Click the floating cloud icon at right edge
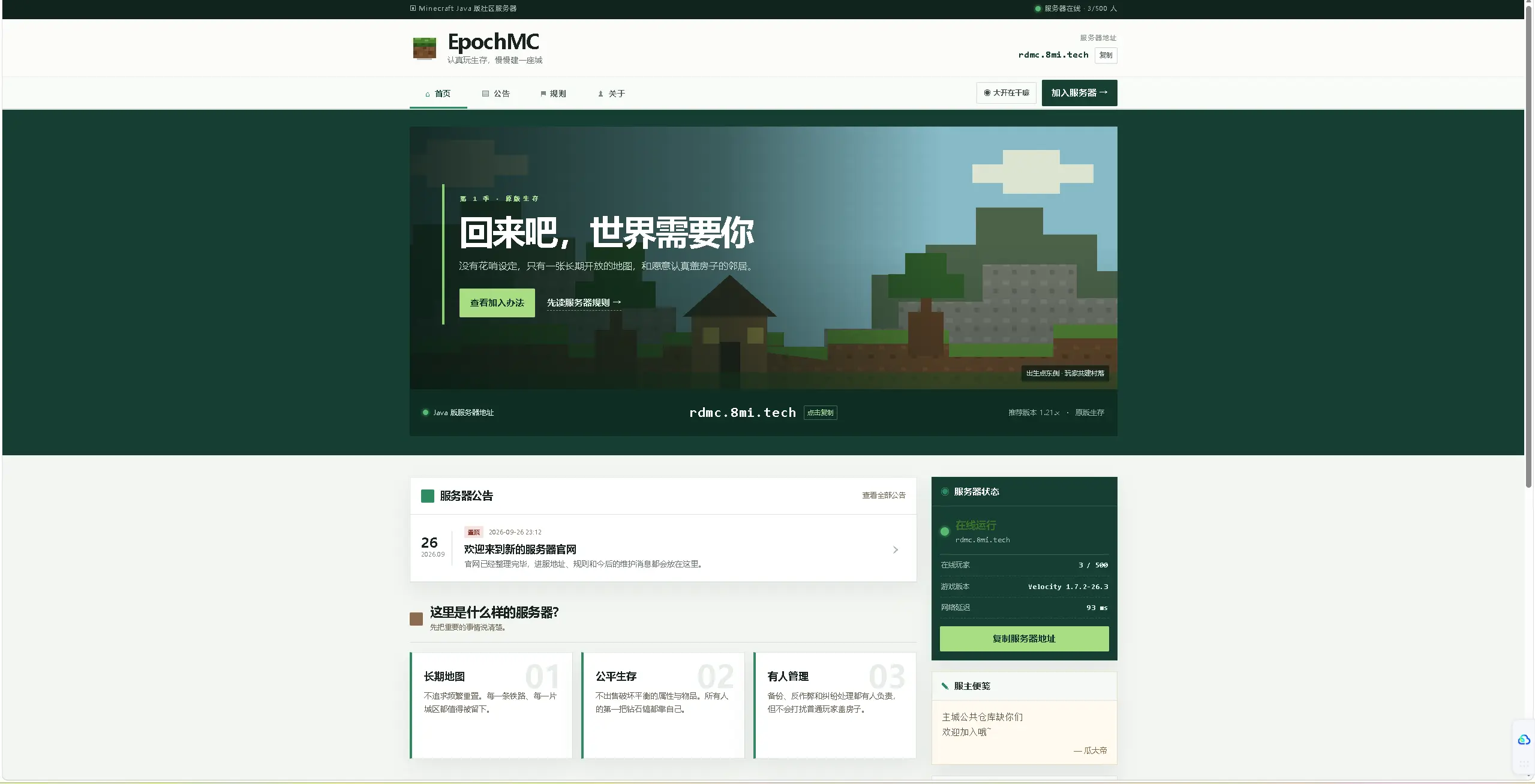 click(x=1524, y=740)
